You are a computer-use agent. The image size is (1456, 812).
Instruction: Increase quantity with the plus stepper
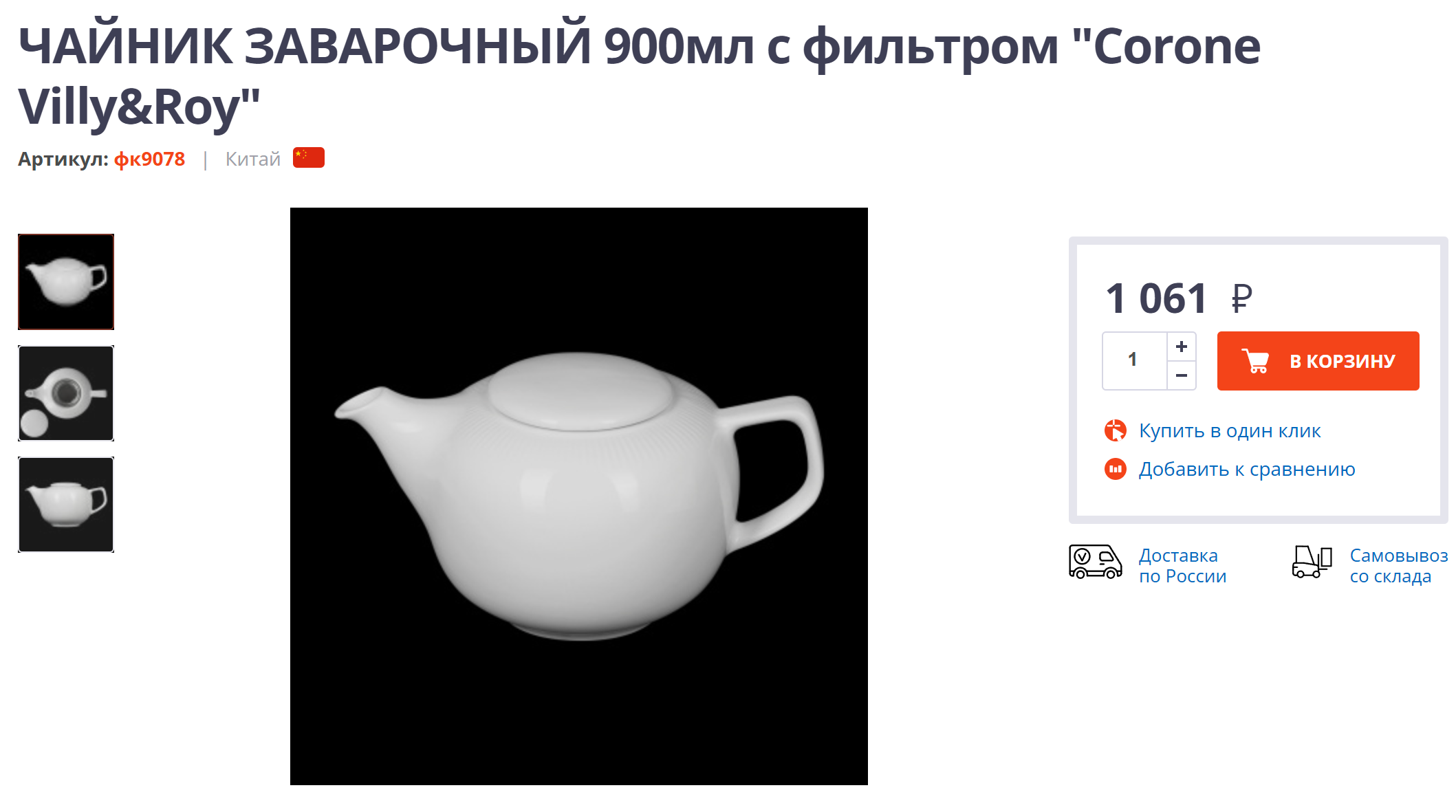pos(1182,347)
